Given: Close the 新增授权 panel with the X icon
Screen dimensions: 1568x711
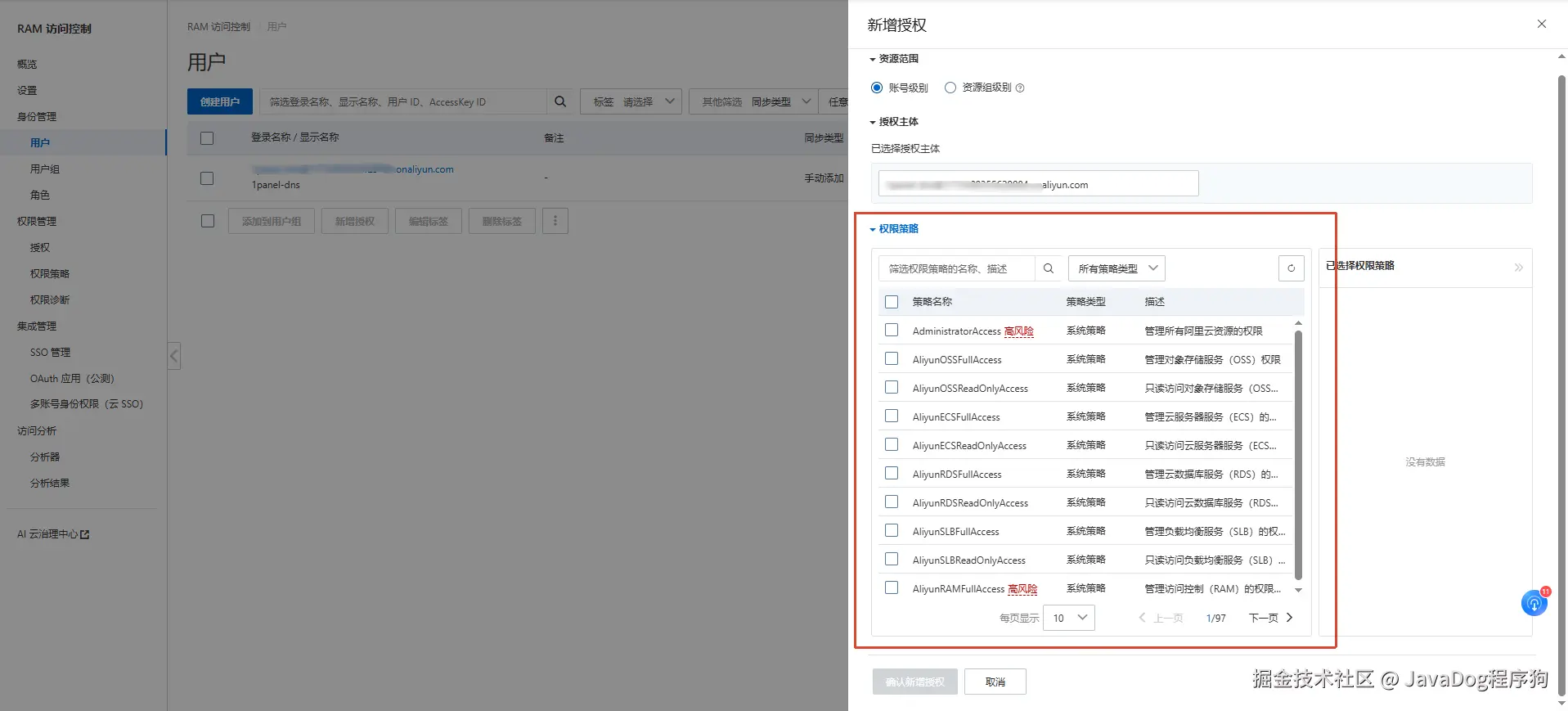Looking at the screenshot, I should (1542, 24).
